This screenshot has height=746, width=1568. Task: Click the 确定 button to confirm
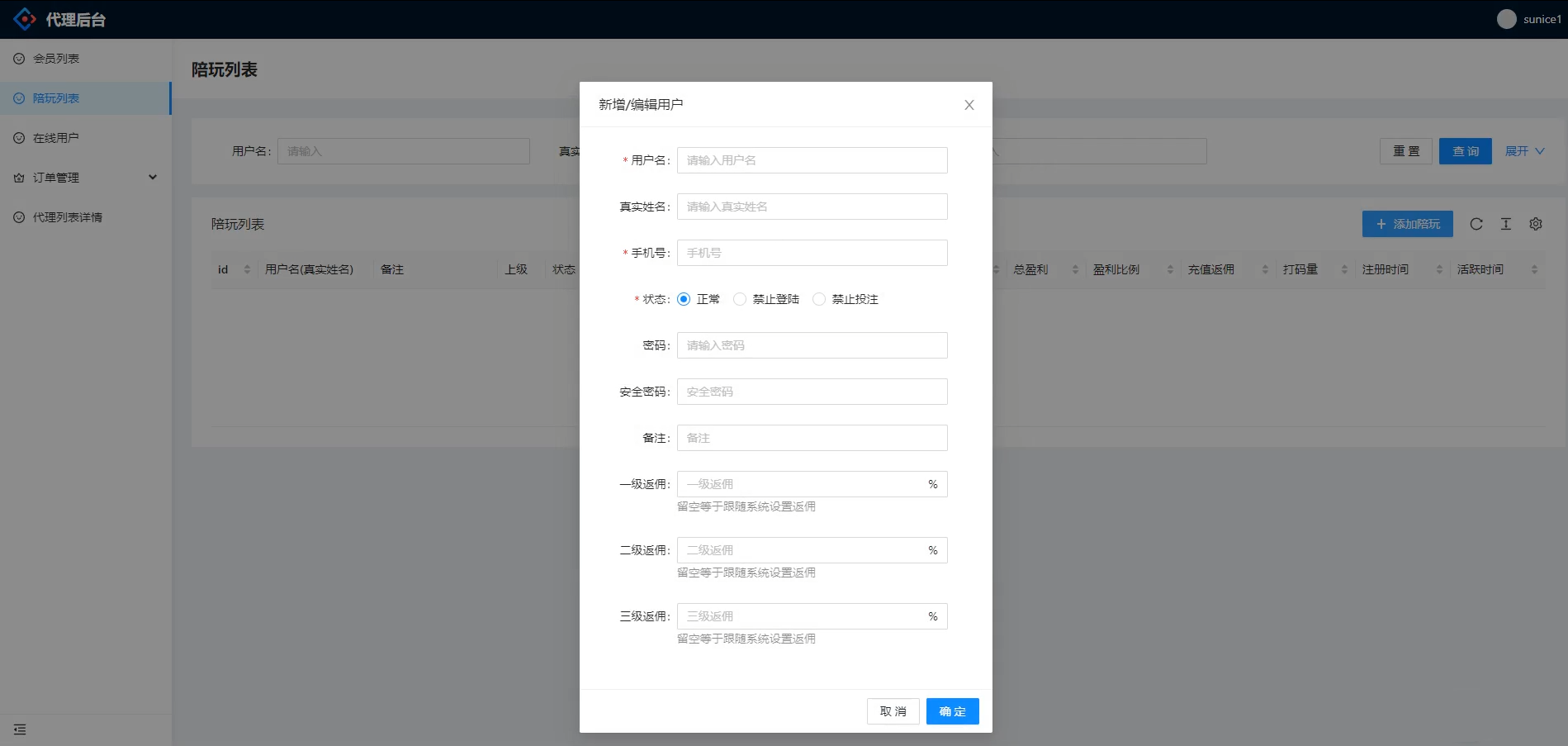pos(952,711)
